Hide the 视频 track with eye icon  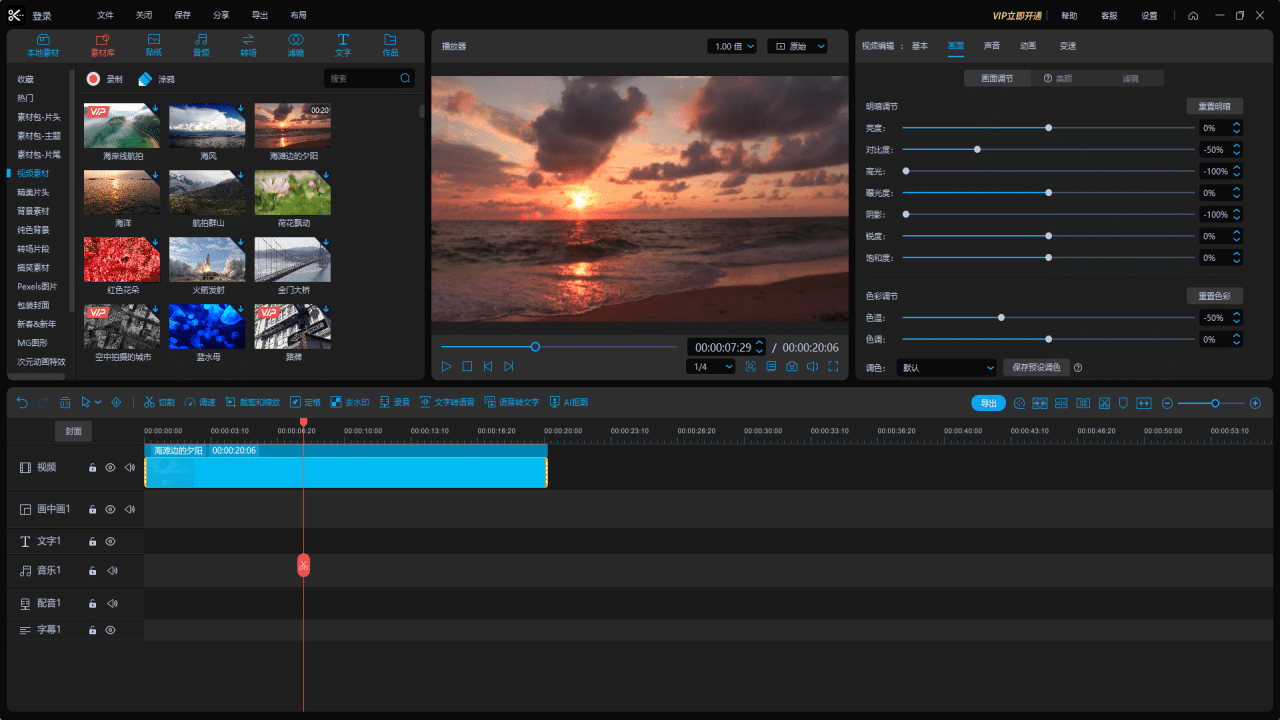[110, 467]
